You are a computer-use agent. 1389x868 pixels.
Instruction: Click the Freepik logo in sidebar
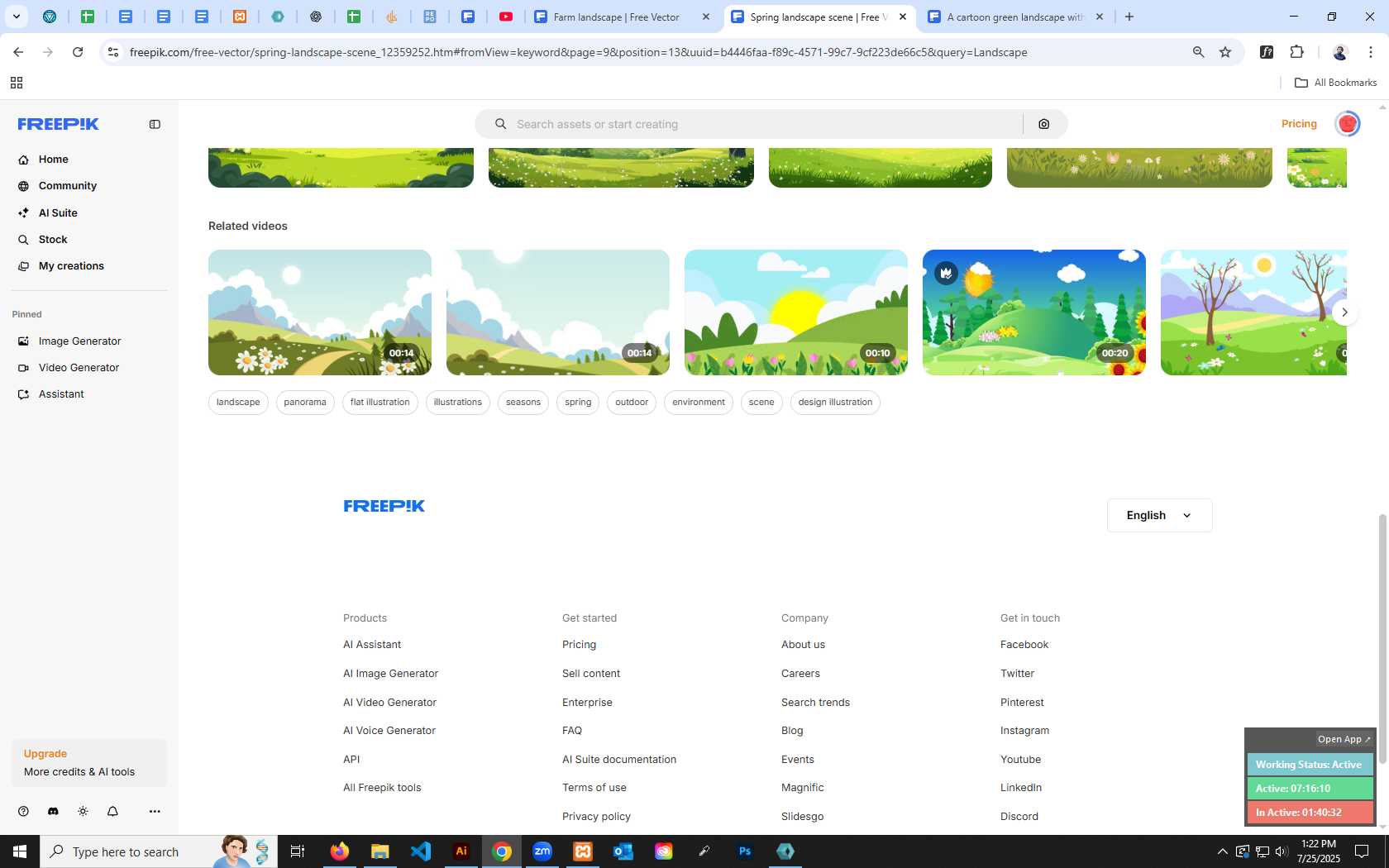58,124
